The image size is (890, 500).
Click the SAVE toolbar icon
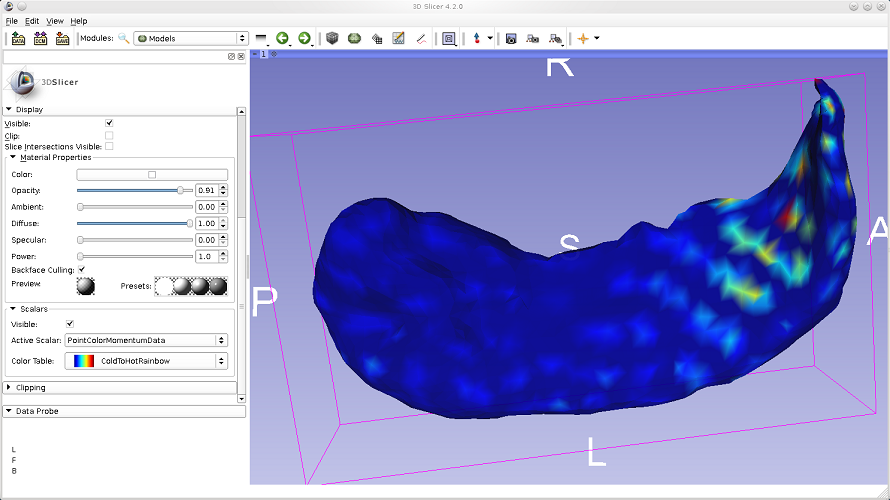[62, 39]
